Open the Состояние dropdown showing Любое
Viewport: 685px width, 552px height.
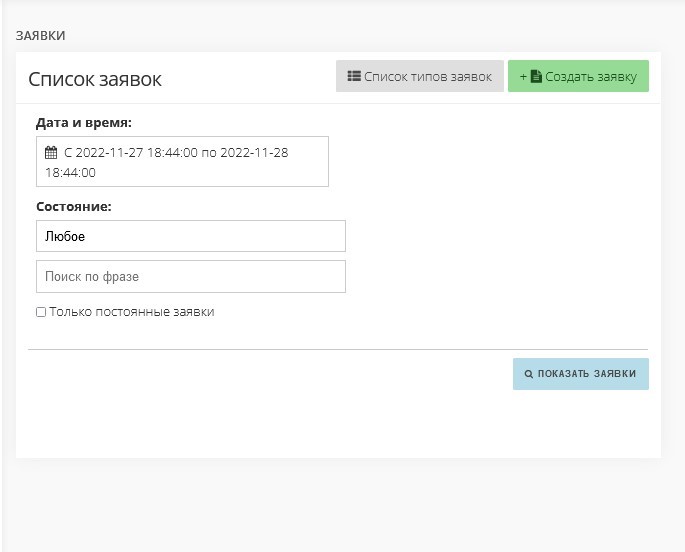[x=191, y=236]
